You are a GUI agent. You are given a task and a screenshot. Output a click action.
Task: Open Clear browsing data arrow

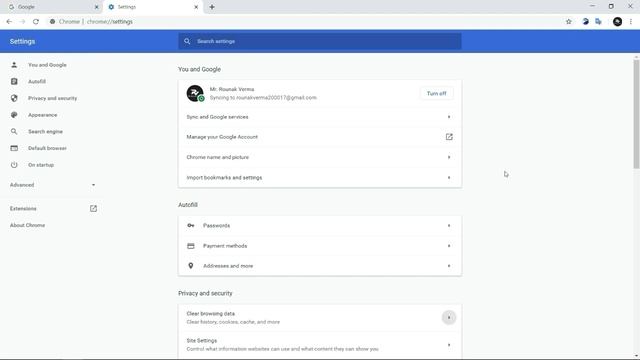click(x=449, y=318)
